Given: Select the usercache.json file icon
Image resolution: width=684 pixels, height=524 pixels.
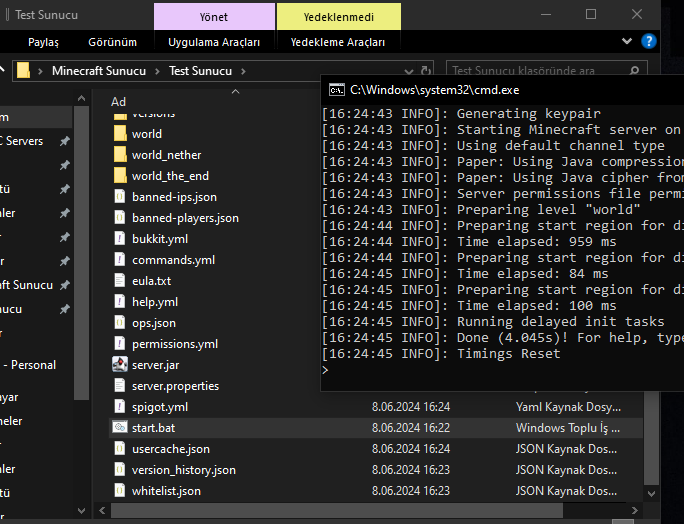Looking at the screenshot, I should pos(120,448).
